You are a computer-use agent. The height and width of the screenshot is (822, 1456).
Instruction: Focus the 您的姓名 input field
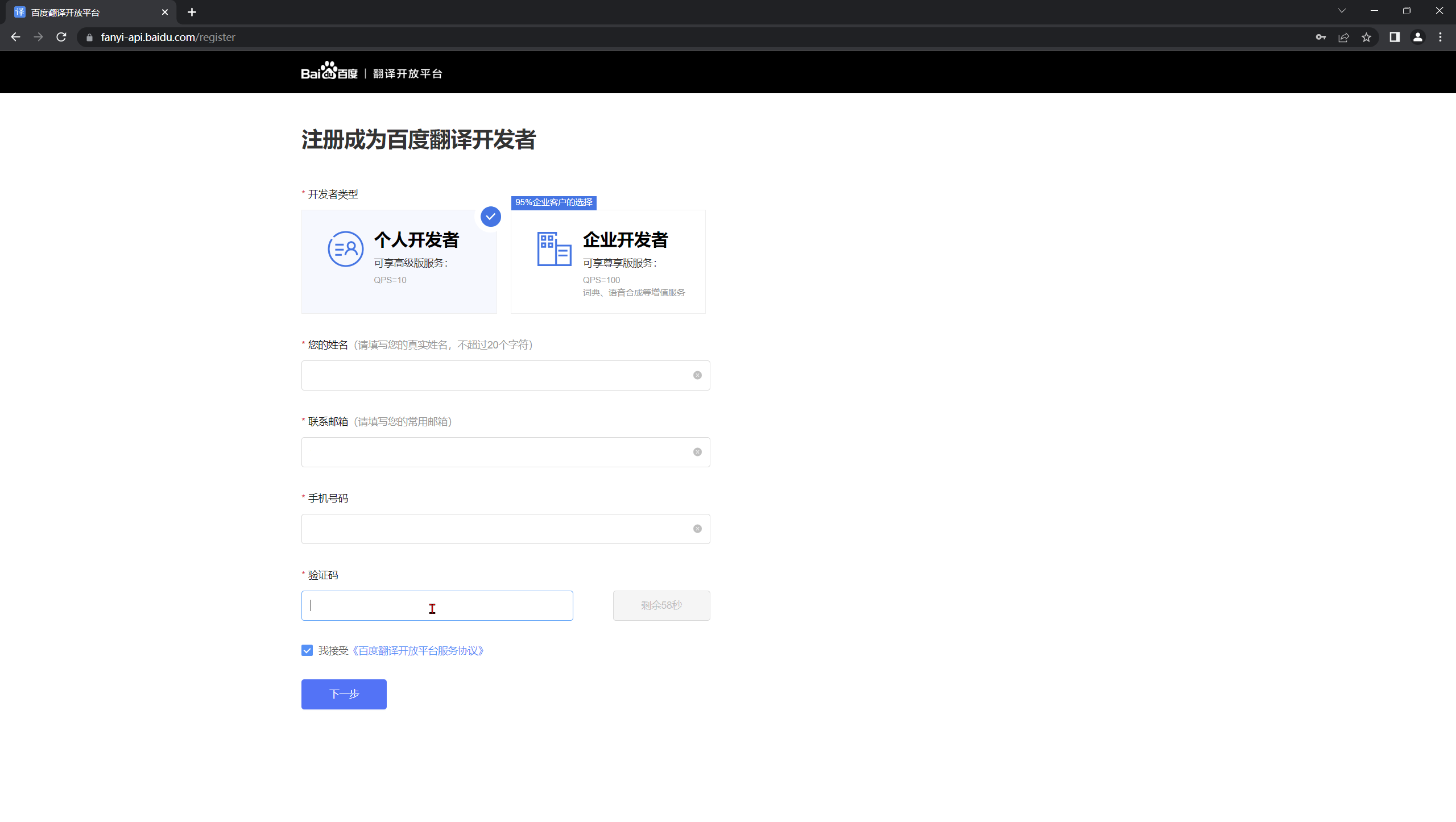pos(506,375)
